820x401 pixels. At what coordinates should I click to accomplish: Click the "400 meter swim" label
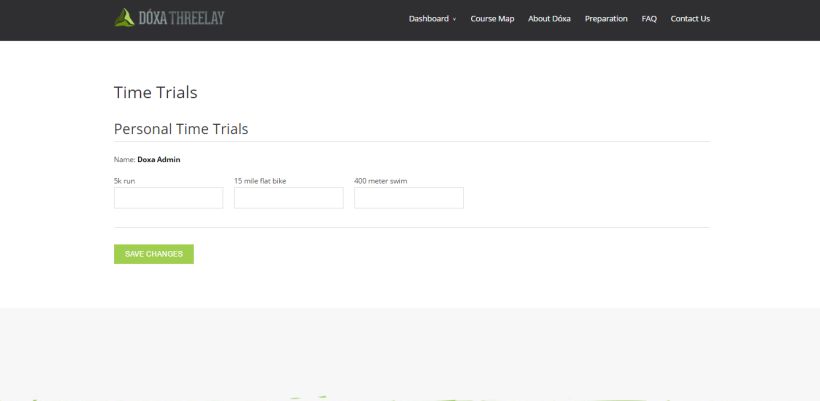point(380,181)
